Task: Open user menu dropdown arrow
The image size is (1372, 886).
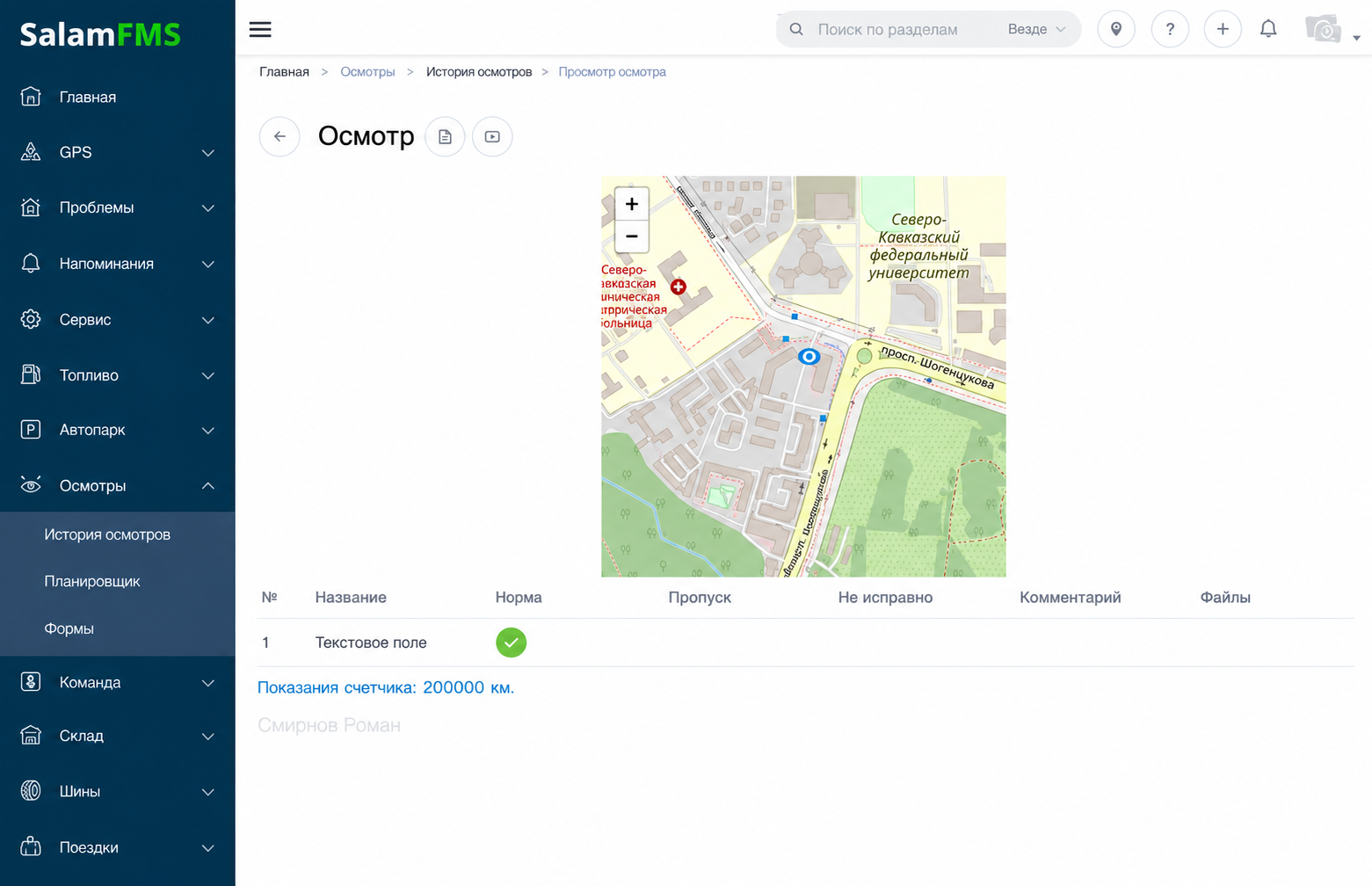Action: 1356,38
